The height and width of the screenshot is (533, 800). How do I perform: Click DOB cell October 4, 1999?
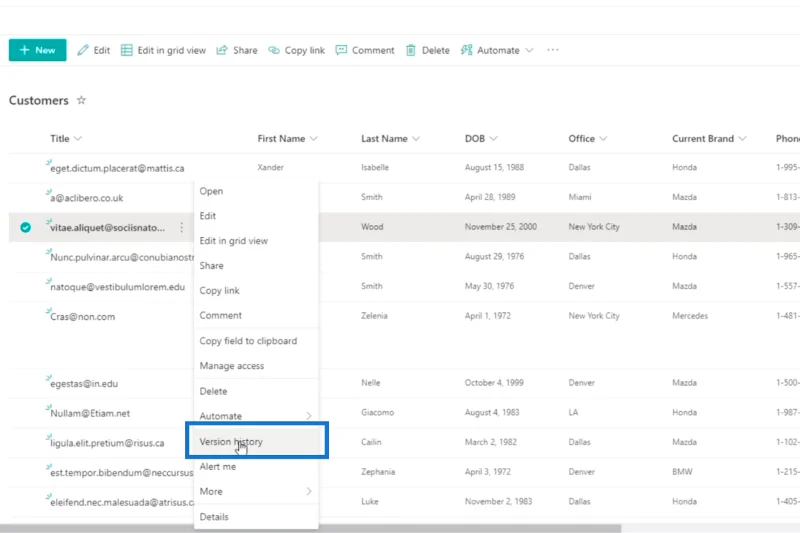pyautogui.click(x=494, y=383)
